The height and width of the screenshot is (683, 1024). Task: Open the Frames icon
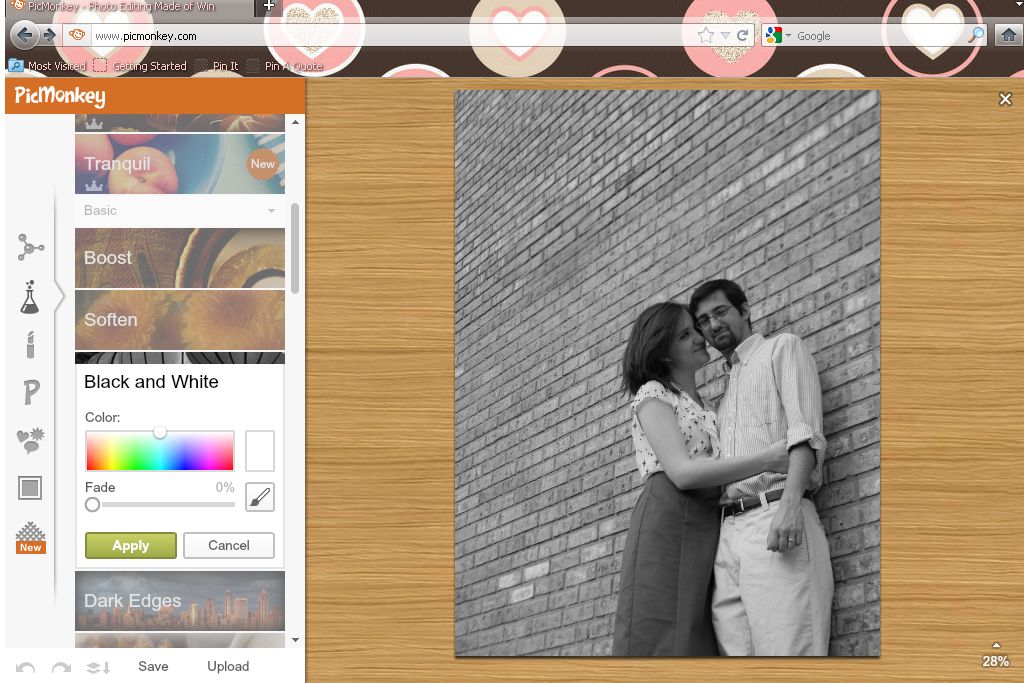click(x=30, y=488)
